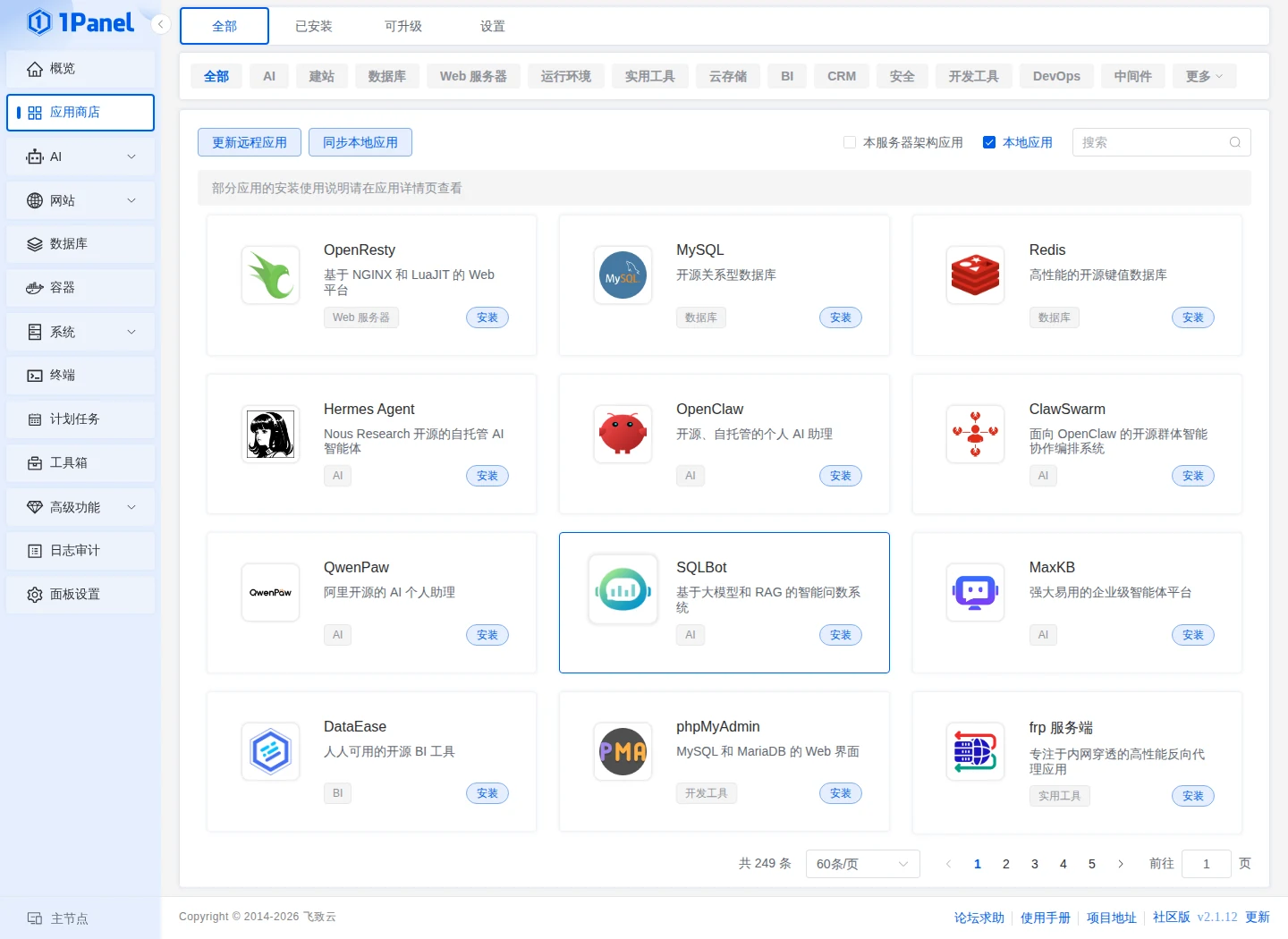Click the search magnifier icon
Image resolution: width=1288 pixels, height=939 pixels.
pyautogui.click(x=1234, y=142)
